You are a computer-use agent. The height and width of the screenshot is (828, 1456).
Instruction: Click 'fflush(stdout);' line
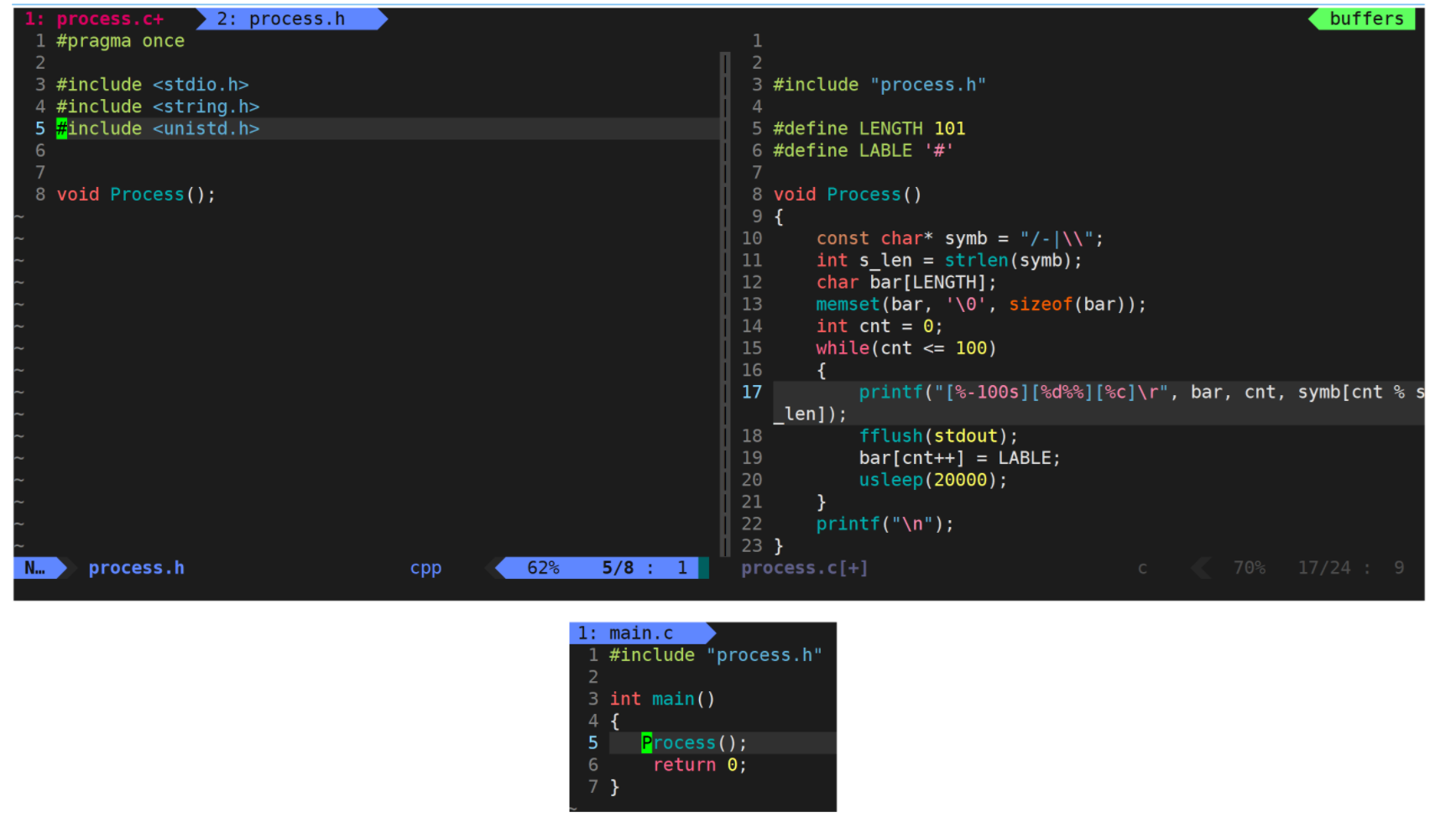[x=937, y=436]
